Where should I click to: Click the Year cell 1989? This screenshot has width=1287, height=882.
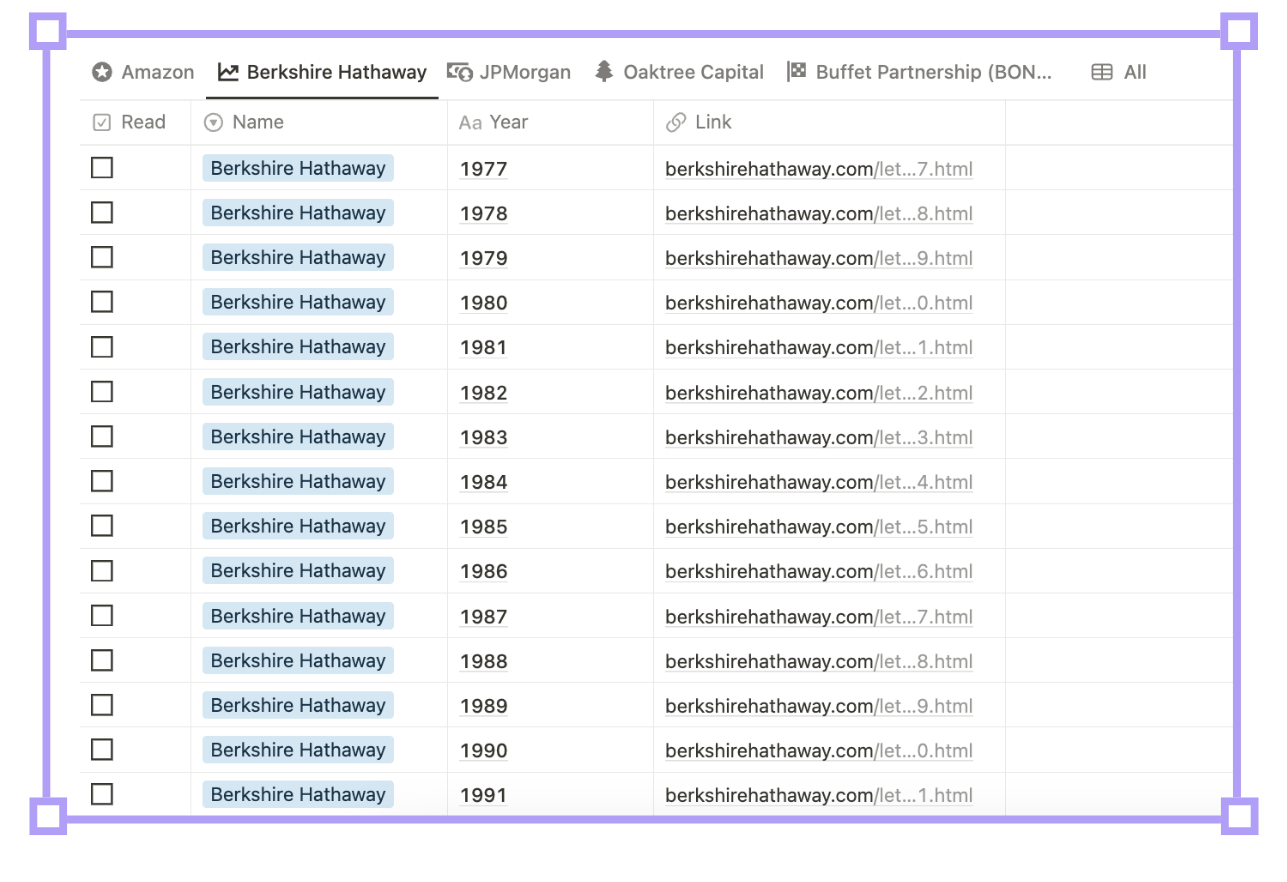pyautogui.click(x=484, y=706)
